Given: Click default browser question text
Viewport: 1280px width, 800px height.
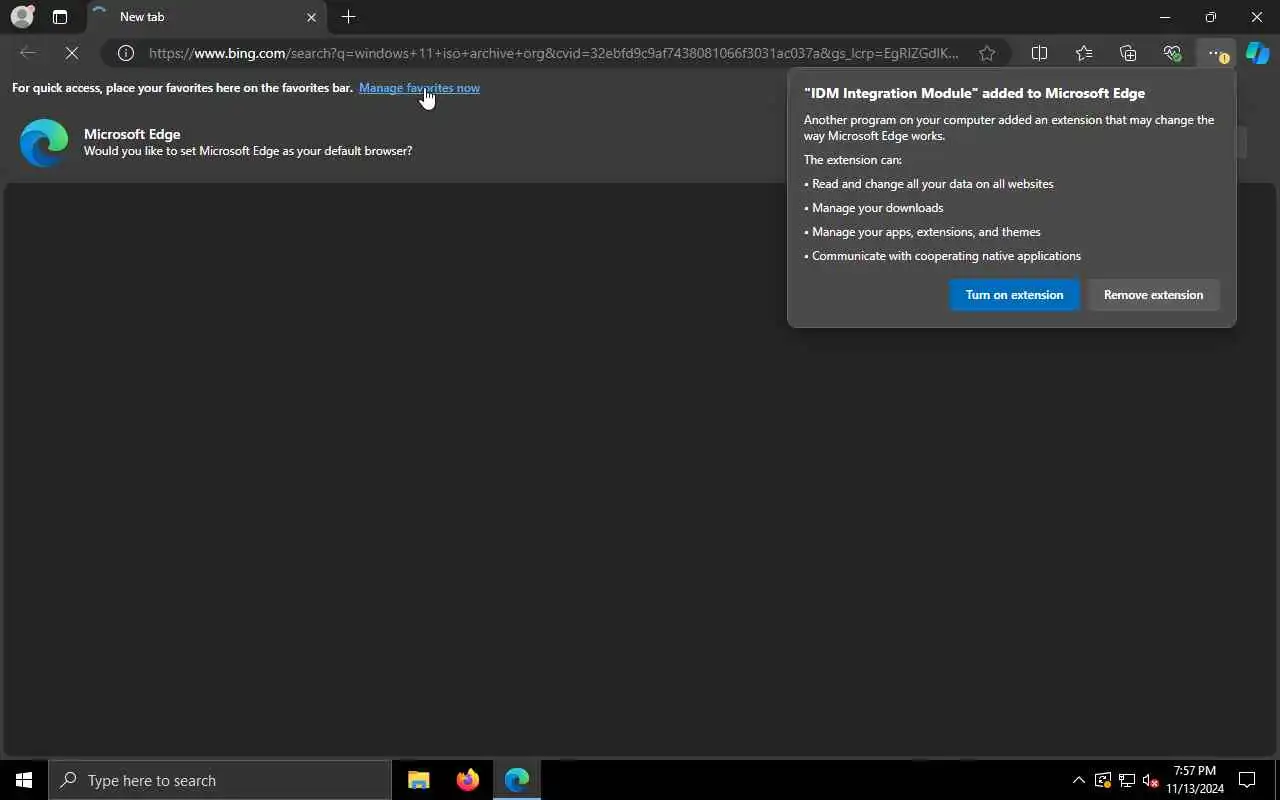Looking at the screenshot, I should [248, 151].
